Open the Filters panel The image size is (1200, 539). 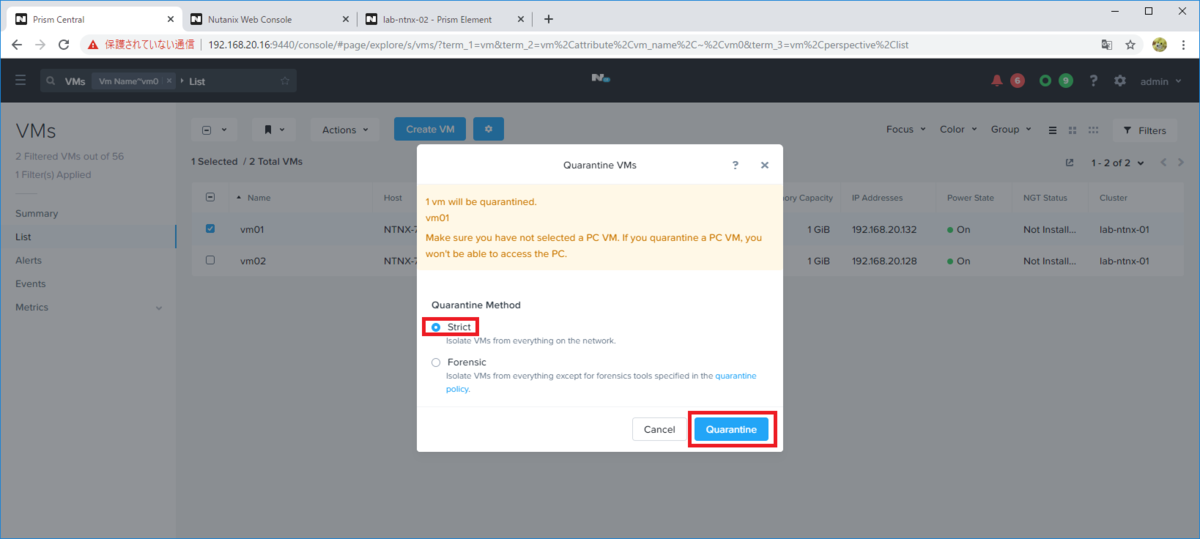[1144, 130]
